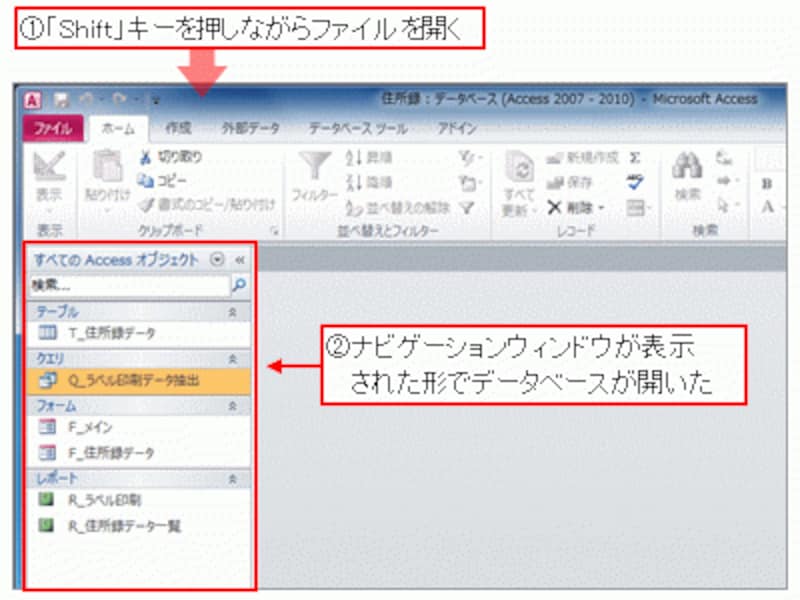
Task: Select report R_ラベル印刷
Action: coord(138,499)
